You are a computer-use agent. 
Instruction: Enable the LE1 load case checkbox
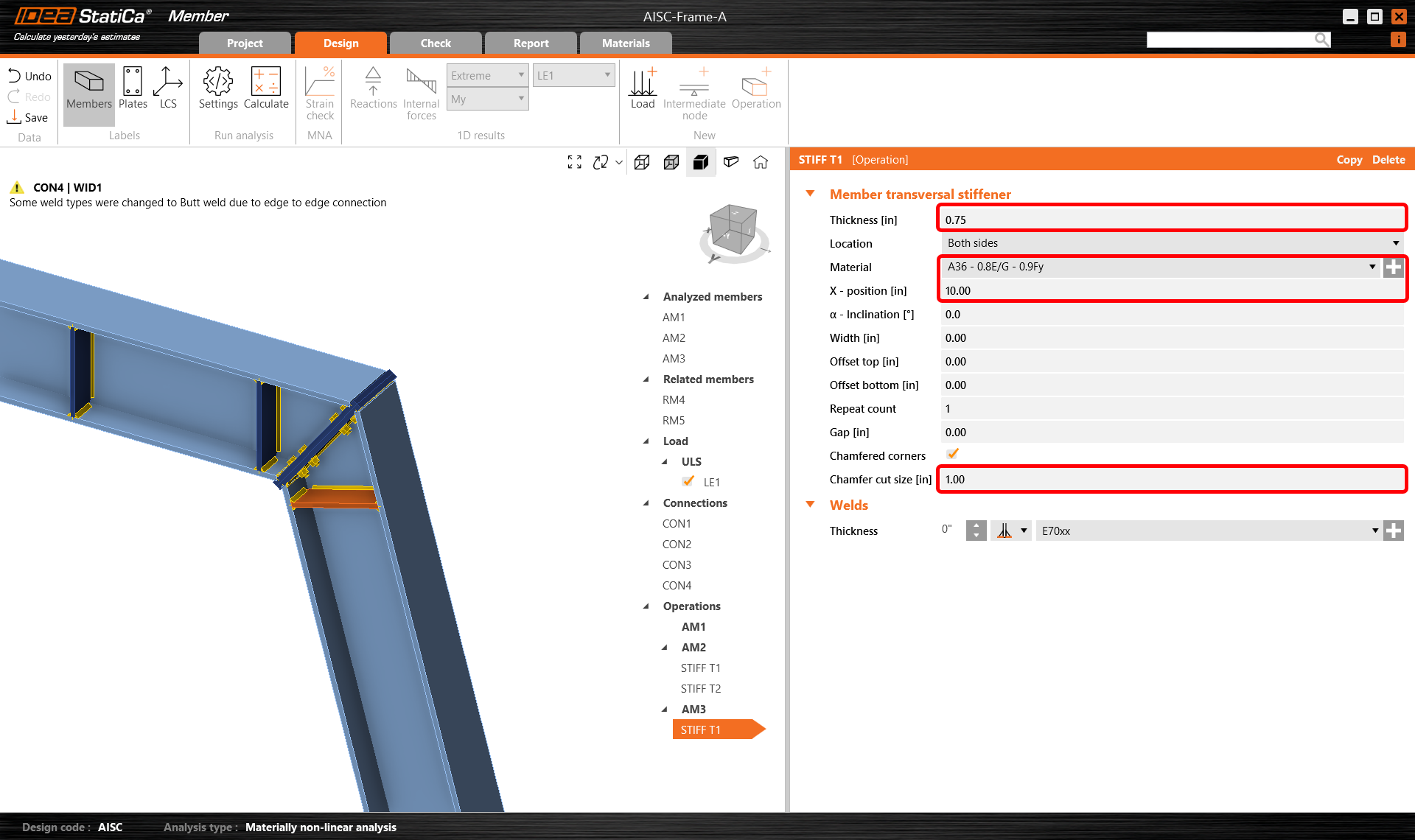[688, 481]
